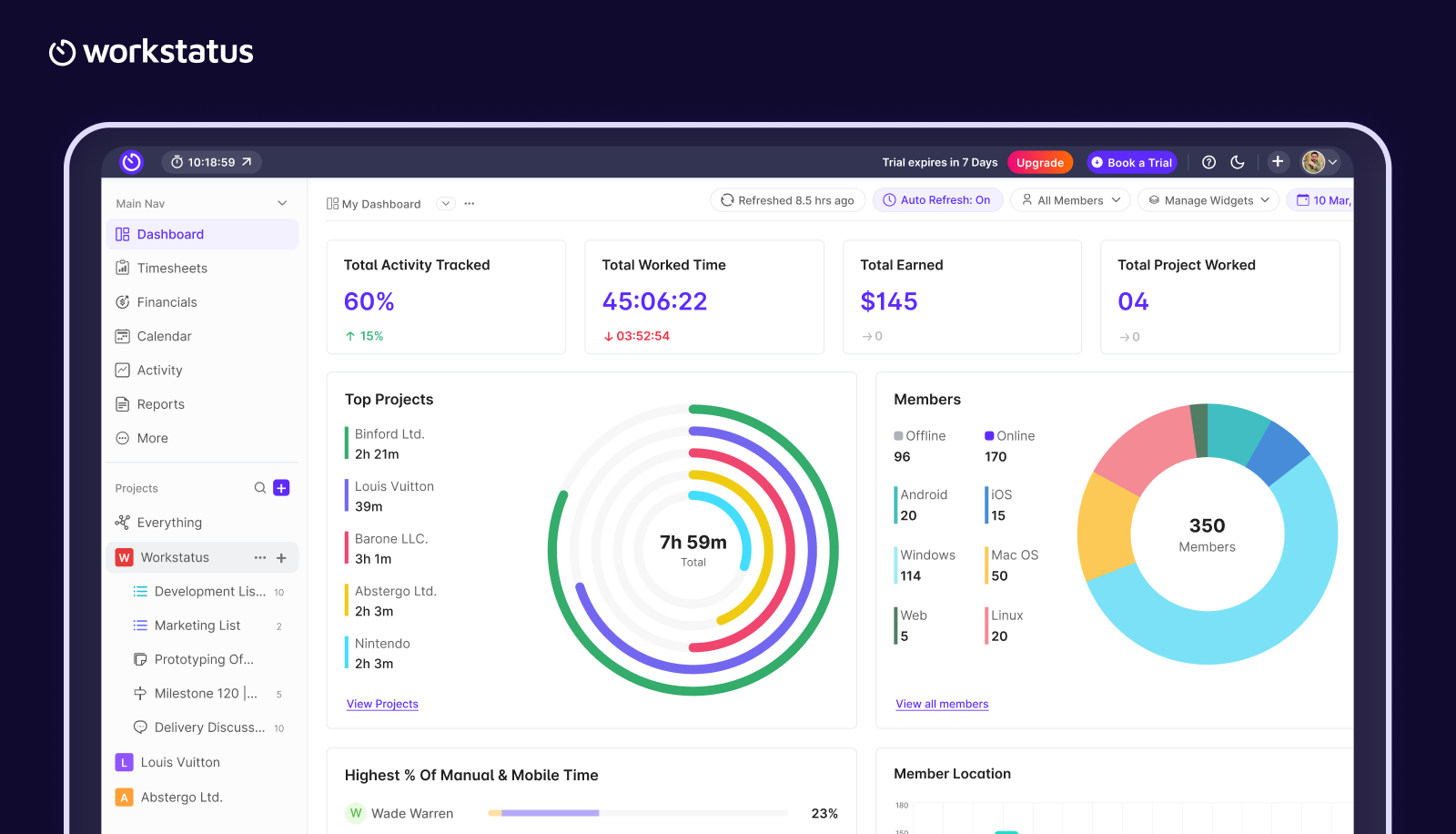
Task: Toggle Auto Refresh: On
Action: (937, 200)
